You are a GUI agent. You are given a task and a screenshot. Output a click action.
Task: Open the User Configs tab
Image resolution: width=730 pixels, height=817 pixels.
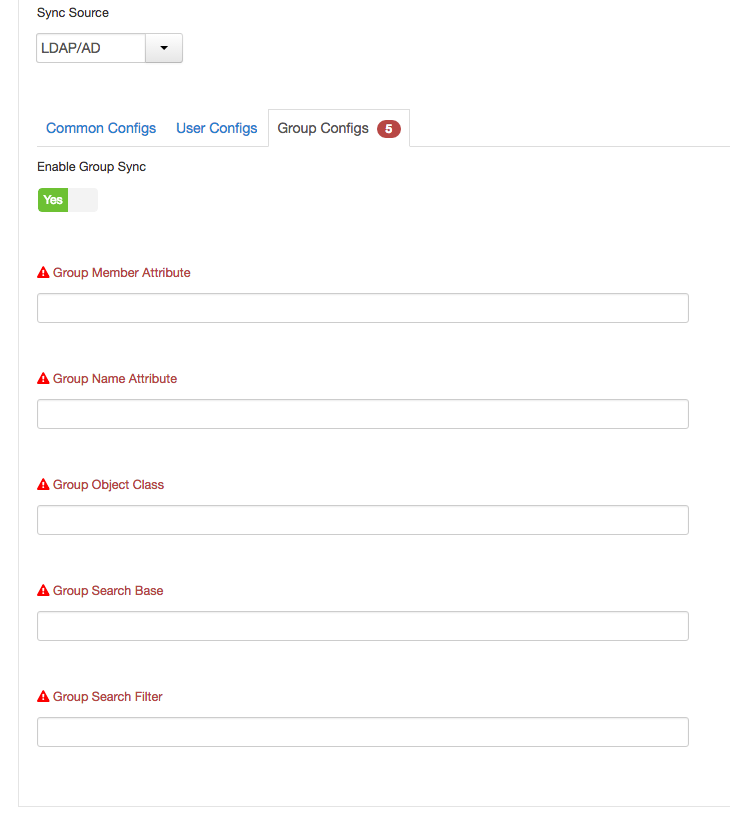coord(216,129)
